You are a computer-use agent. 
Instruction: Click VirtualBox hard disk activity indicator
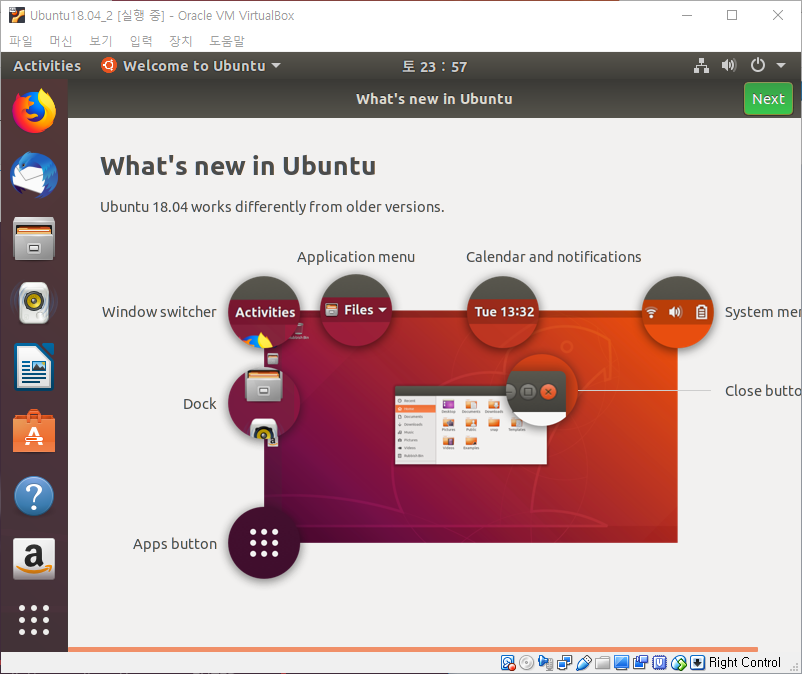pyautogui.click(x=508, y=663)
